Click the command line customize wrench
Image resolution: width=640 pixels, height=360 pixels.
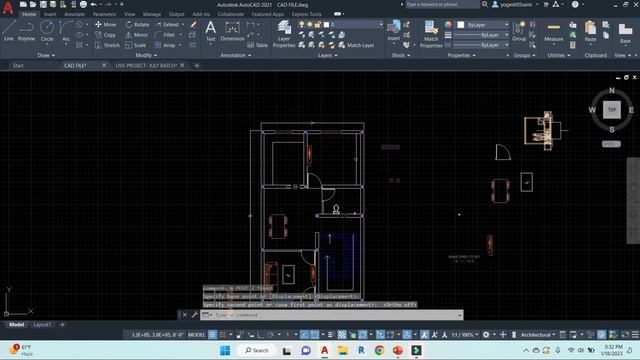194,315
